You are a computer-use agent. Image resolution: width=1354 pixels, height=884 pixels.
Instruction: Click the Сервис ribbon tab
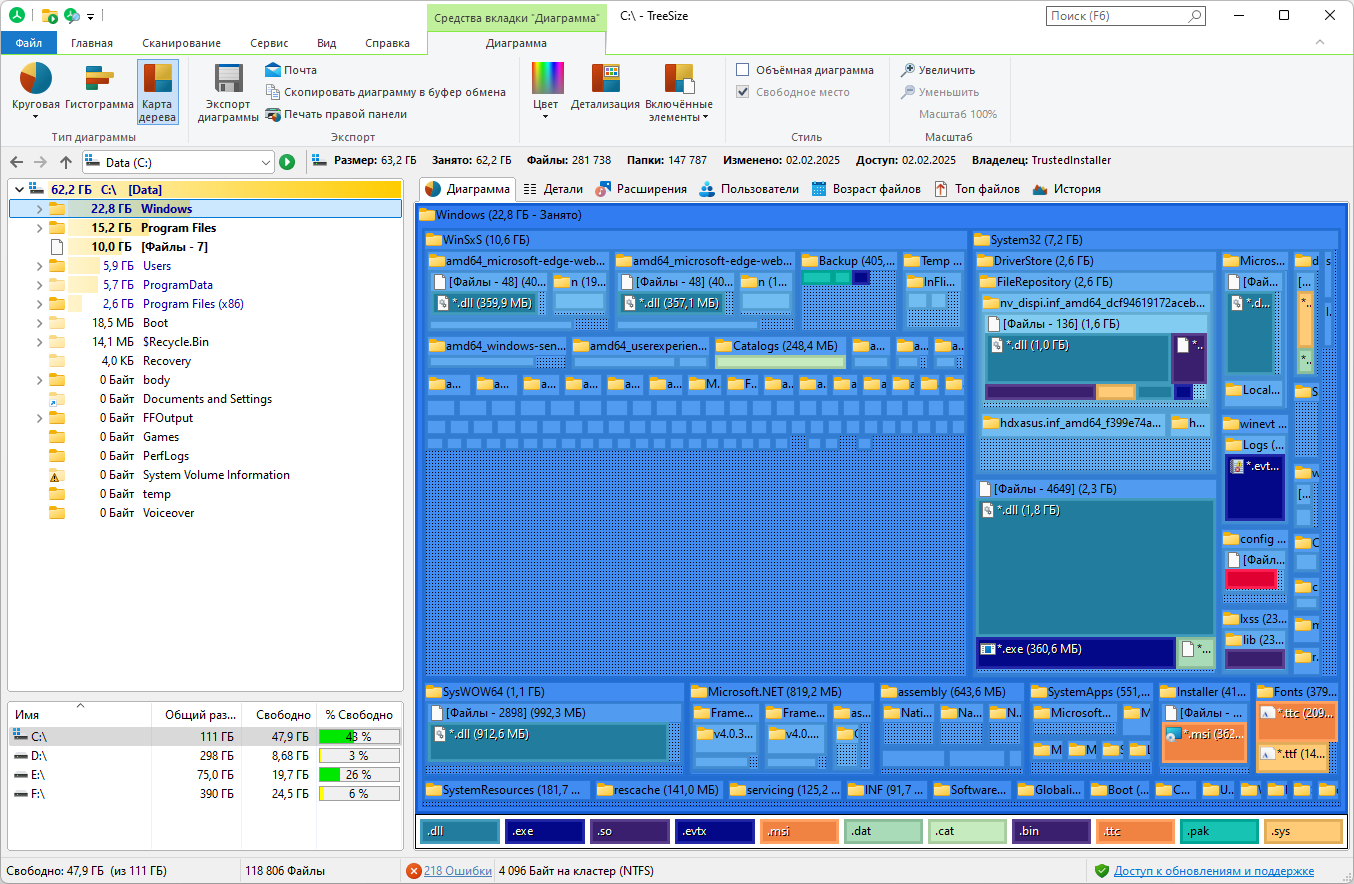[269, 43]
